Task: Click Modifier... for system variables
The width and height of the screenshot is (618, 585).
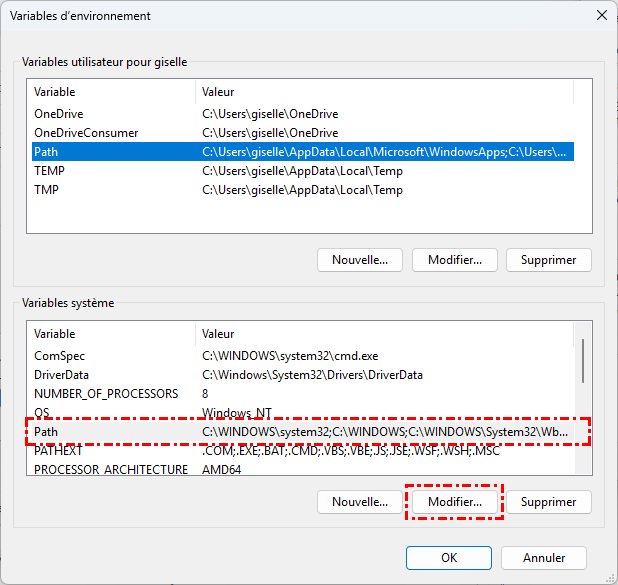Action: tap(454, 502)
